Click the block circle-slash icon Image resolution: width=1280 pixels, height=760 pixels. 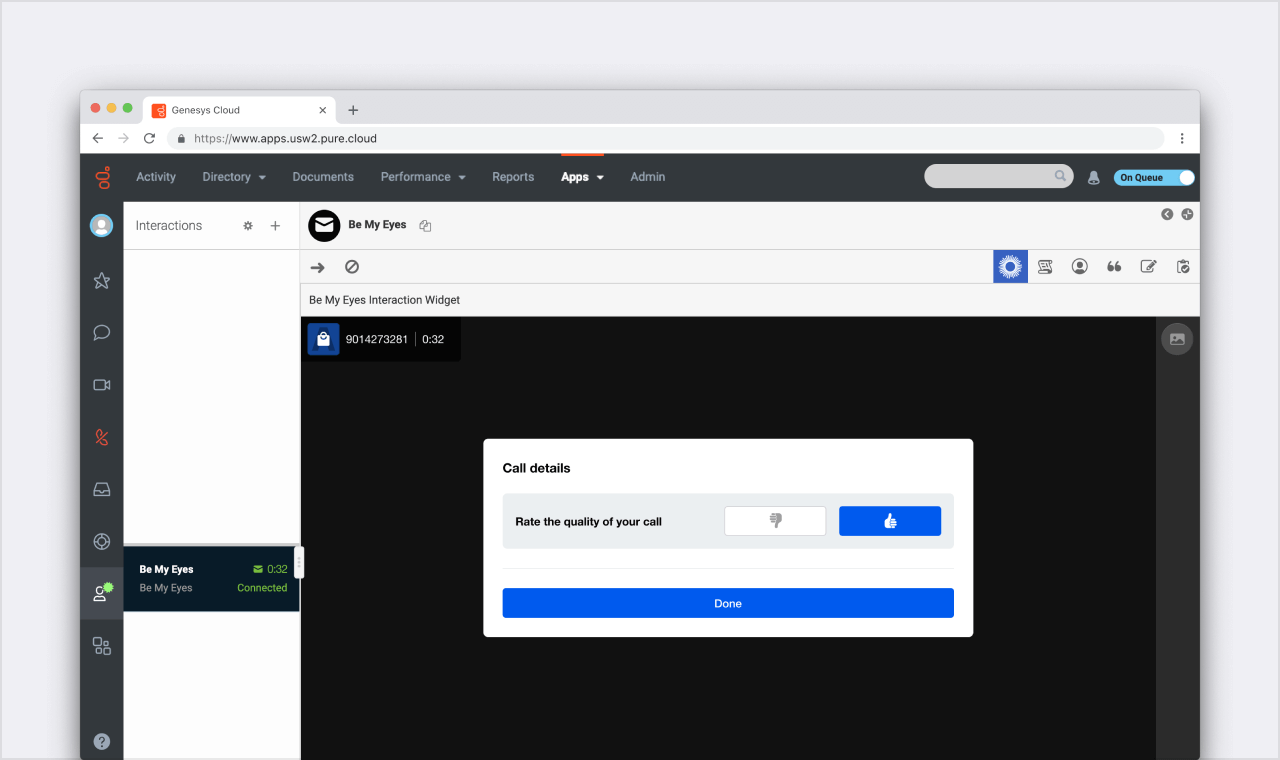click(x=352, y=267)
